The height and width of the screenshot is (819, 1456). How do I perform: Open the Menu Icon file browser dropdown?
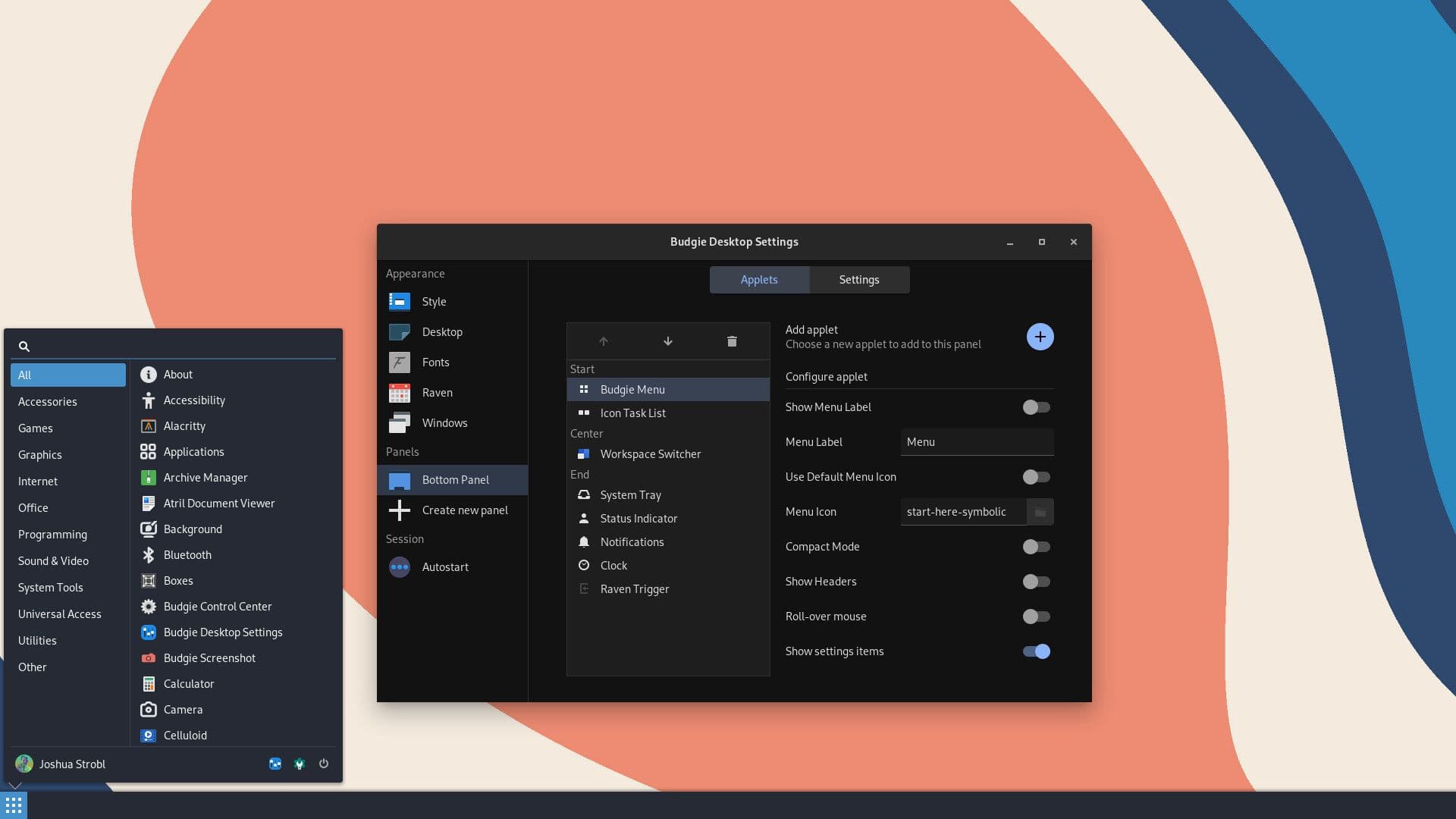click(1040, 512)
